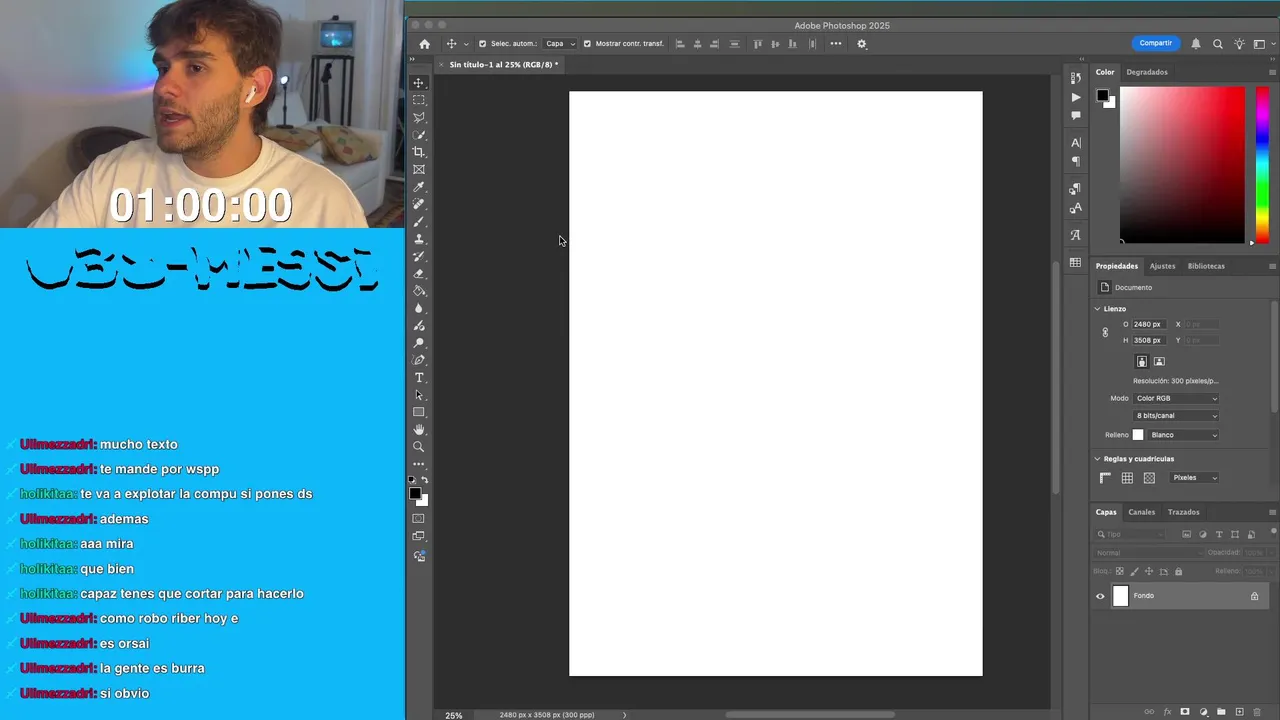Viewport: 1280px width, 720px height.
Task: Set canvas to portrait orientation
Action: [1142, 362]
